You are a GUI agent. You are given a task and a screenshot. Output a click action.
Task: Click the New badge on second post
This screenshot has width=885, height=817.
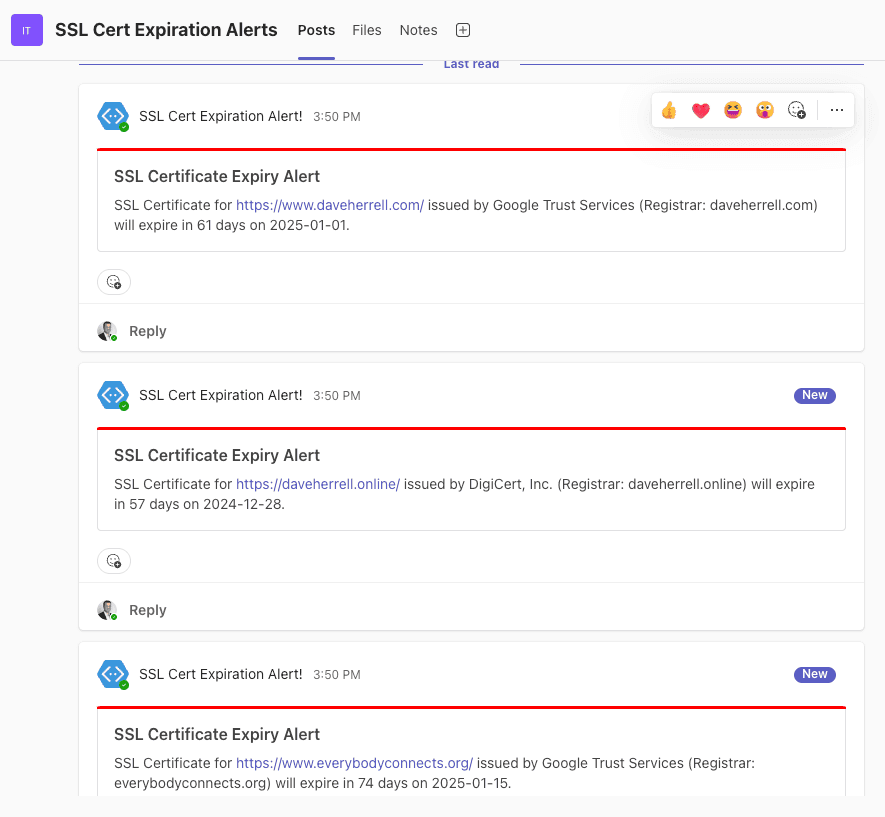[x=814, y=395]
